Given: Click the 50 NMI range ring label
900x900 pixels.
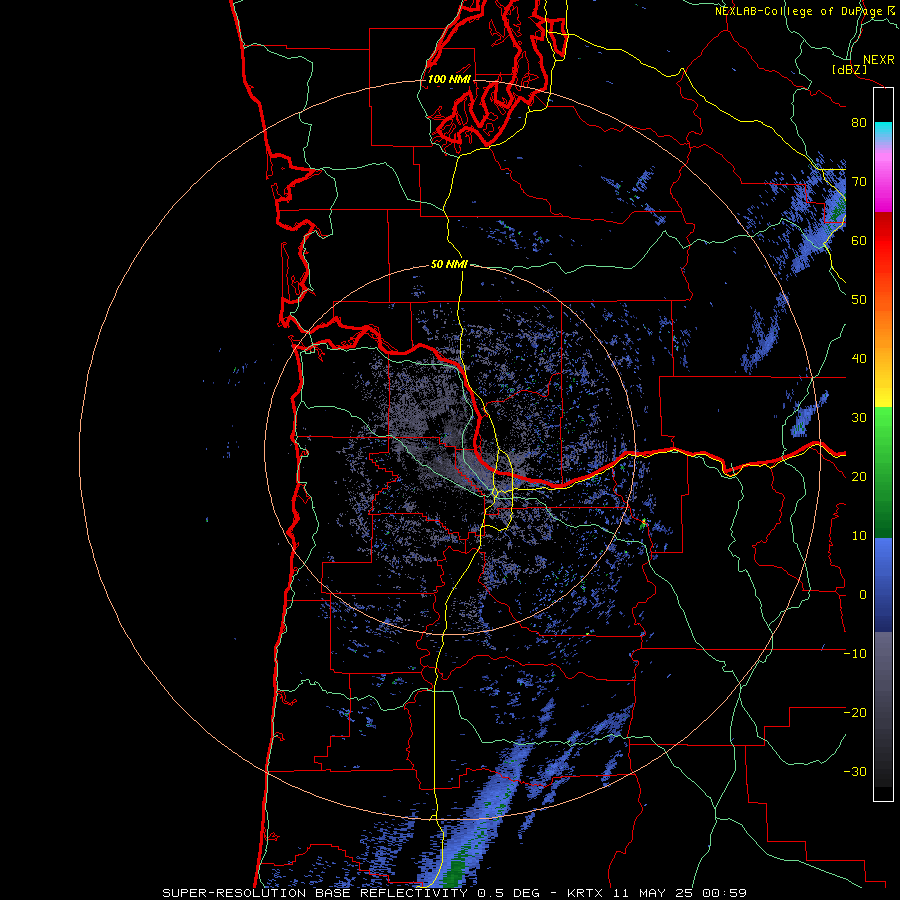Looking at the screenshot, I should (449, 265).
